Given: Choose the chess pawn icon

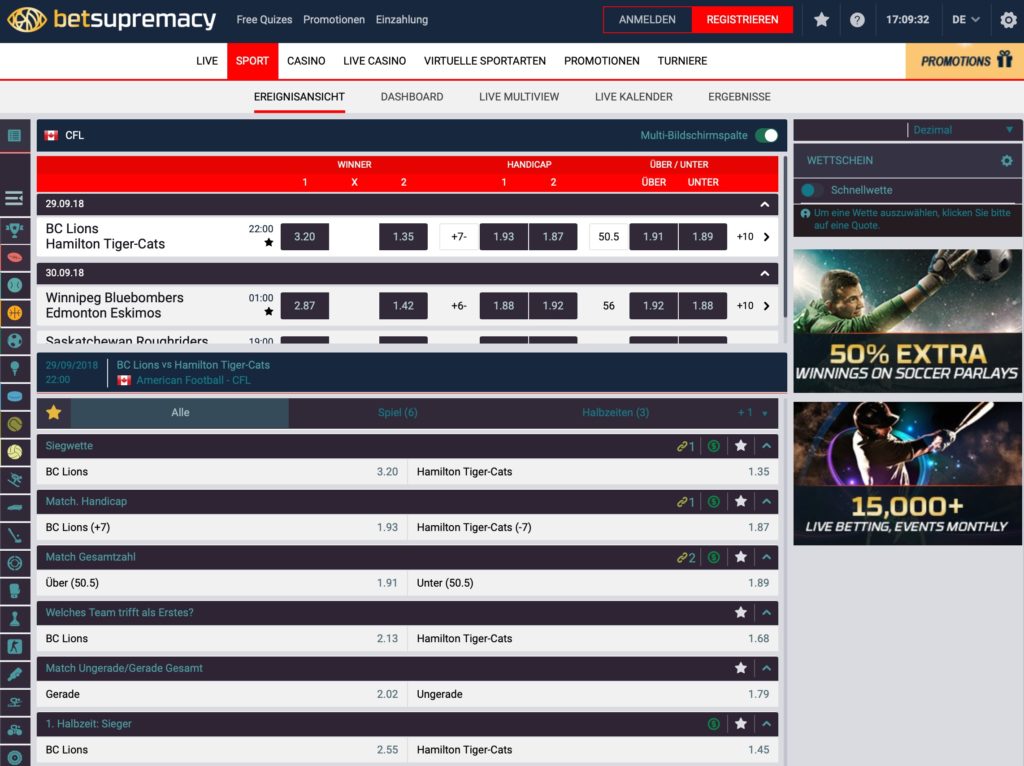Looking at the screenshot, I should 14,618.
